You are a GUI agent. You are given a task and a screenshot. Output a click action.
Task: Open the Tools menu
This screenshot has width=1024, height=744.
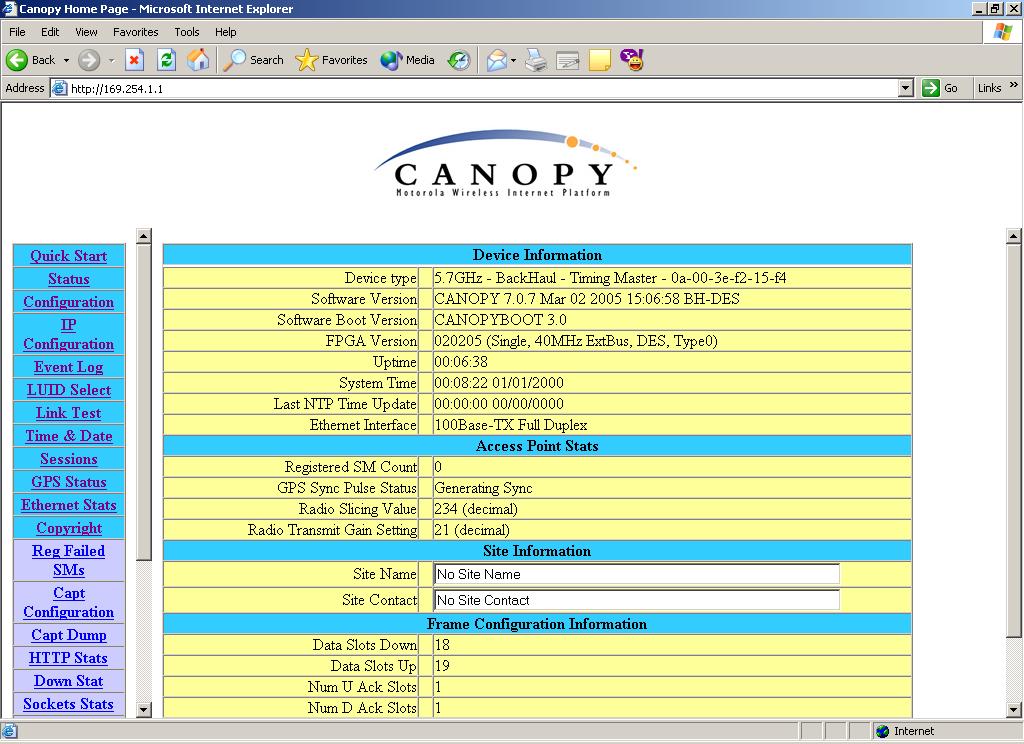(x=186, y=32)
